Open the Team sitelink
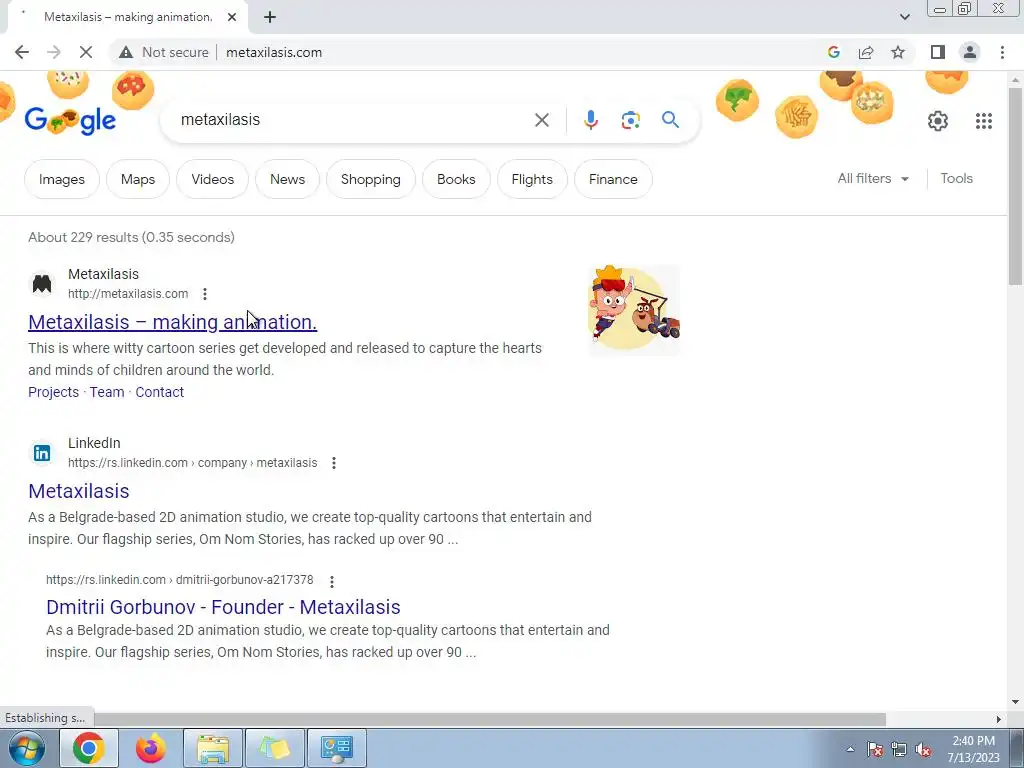 107,392
